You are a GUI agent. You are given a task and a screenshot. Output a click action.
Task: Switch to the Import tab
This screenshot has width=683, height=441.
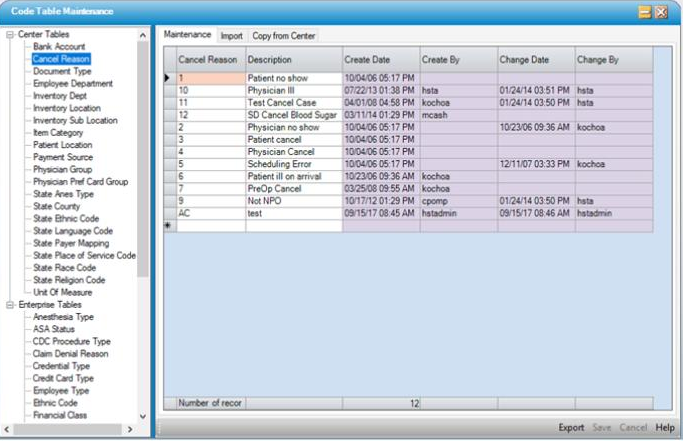click(231, 36)
